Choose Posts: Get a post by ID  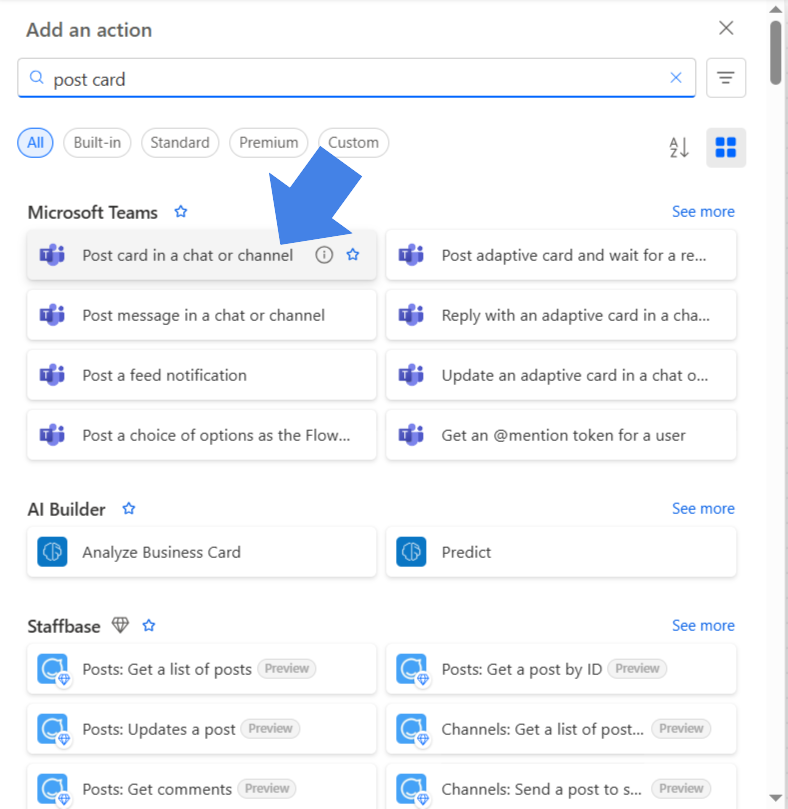[561, 669]
